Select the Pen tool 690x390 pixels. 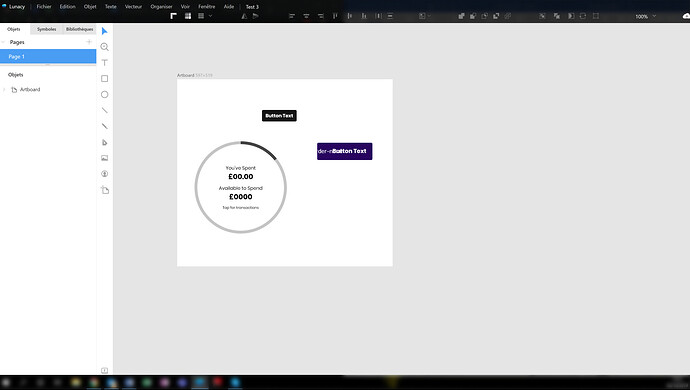tap(104, 142)
